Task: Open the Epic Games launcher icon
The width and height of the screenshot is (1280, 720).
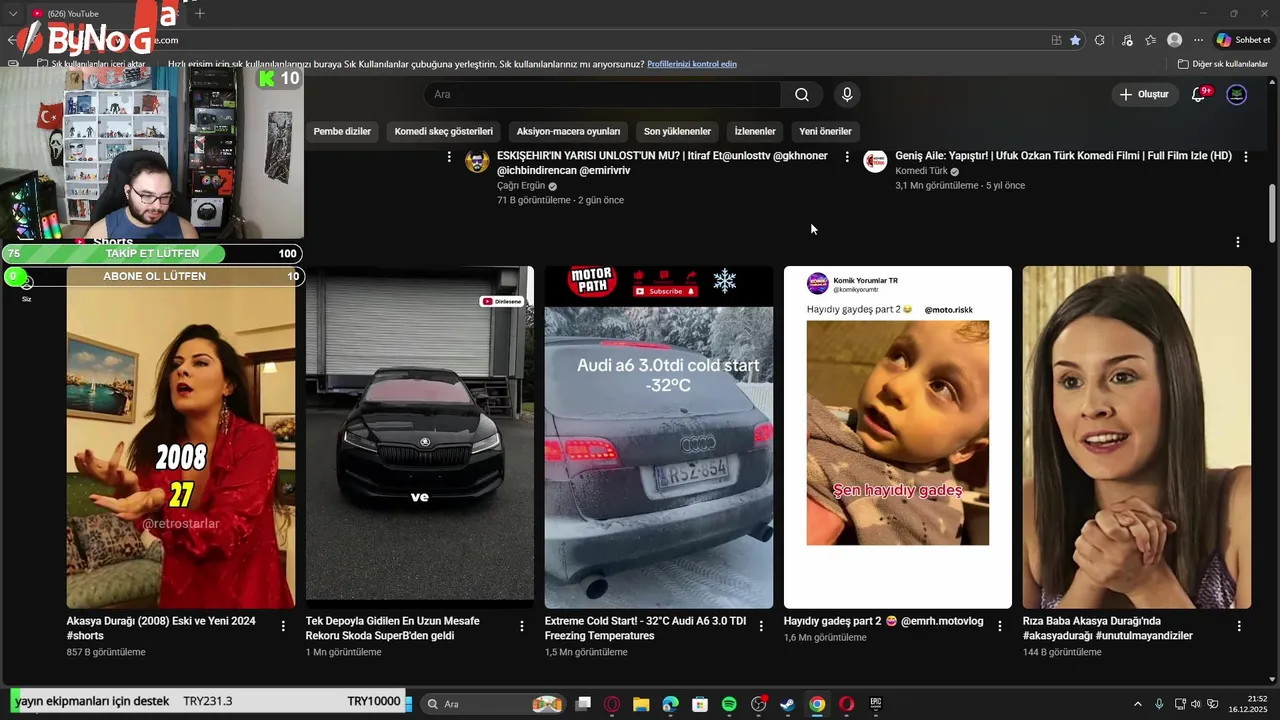Action: 876,704
